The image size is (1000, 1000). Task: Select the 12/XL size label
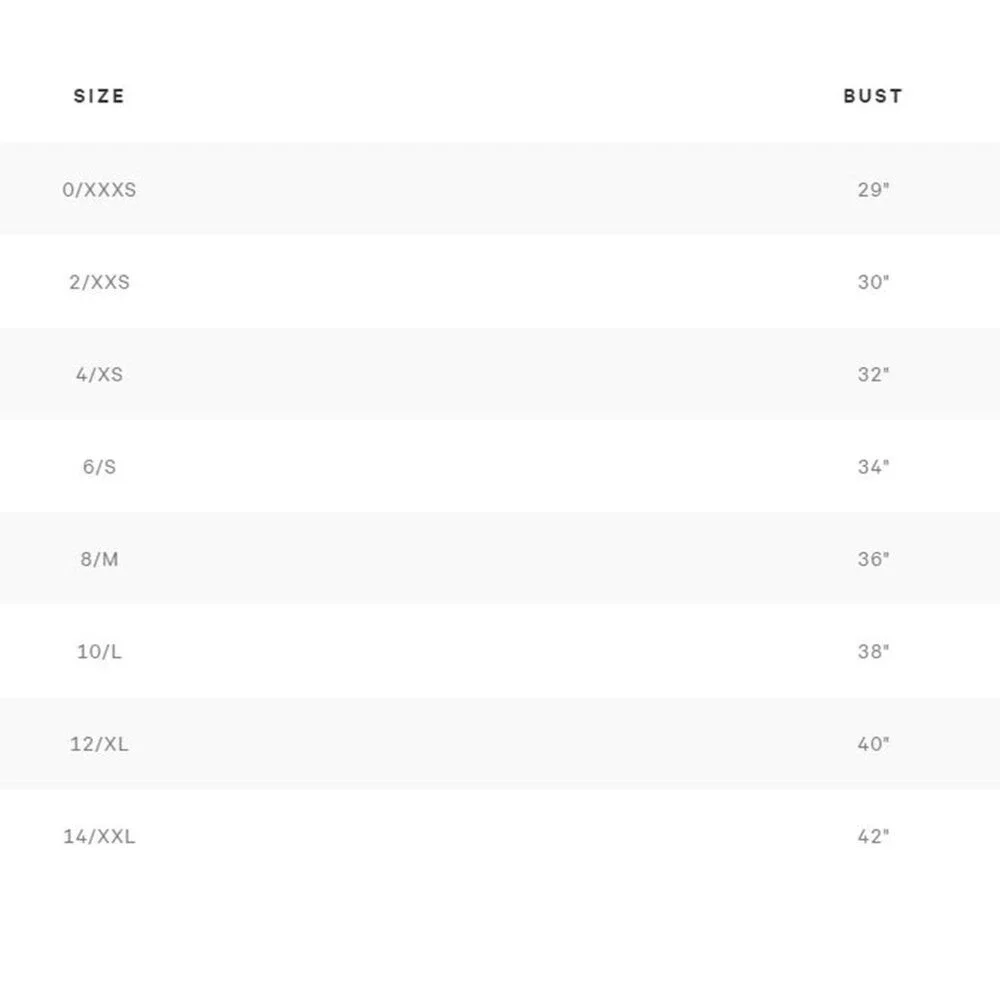click(99, 744)
